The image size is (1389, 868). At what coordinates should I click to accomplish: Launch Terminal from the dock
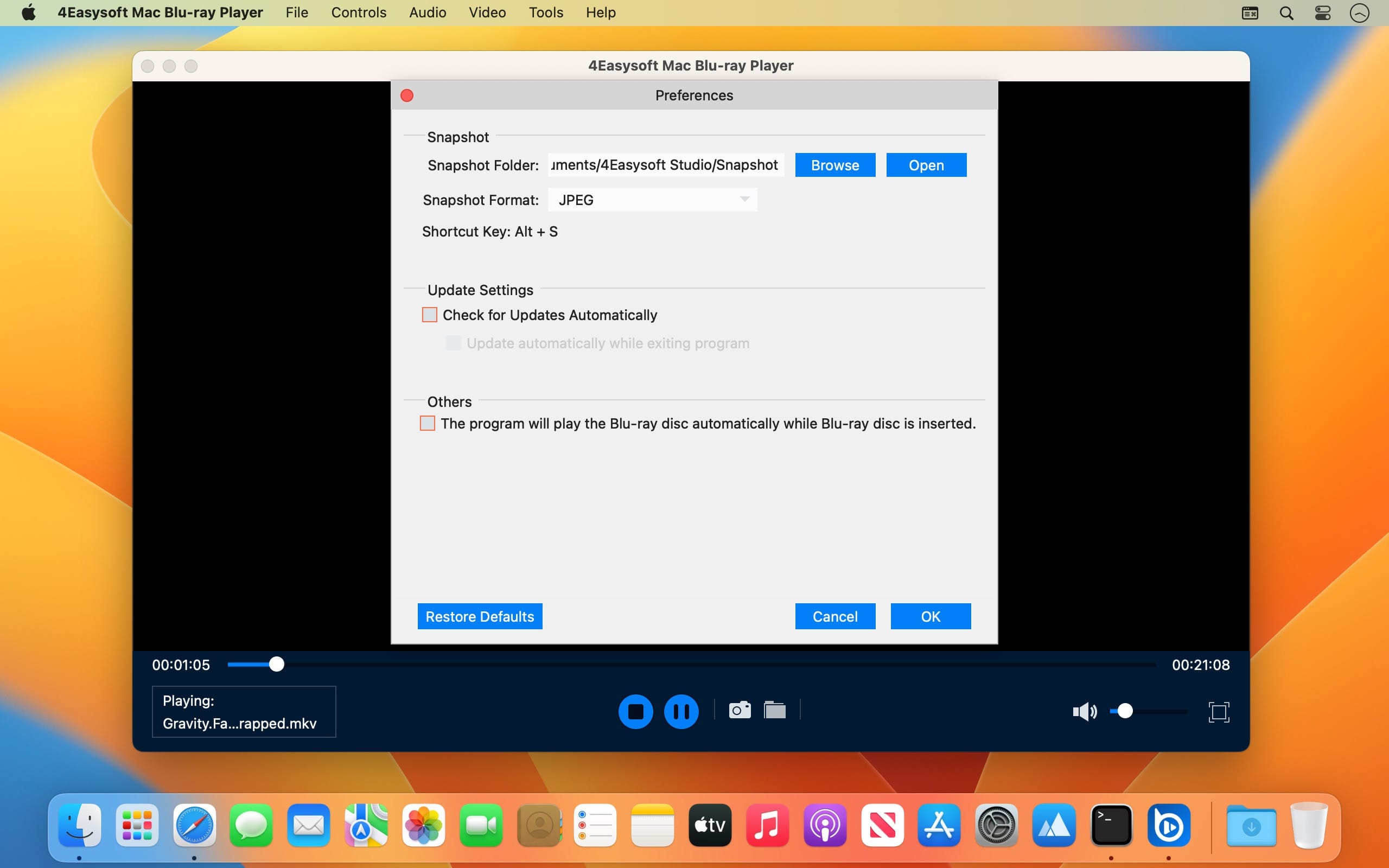tap(1111, 826)
